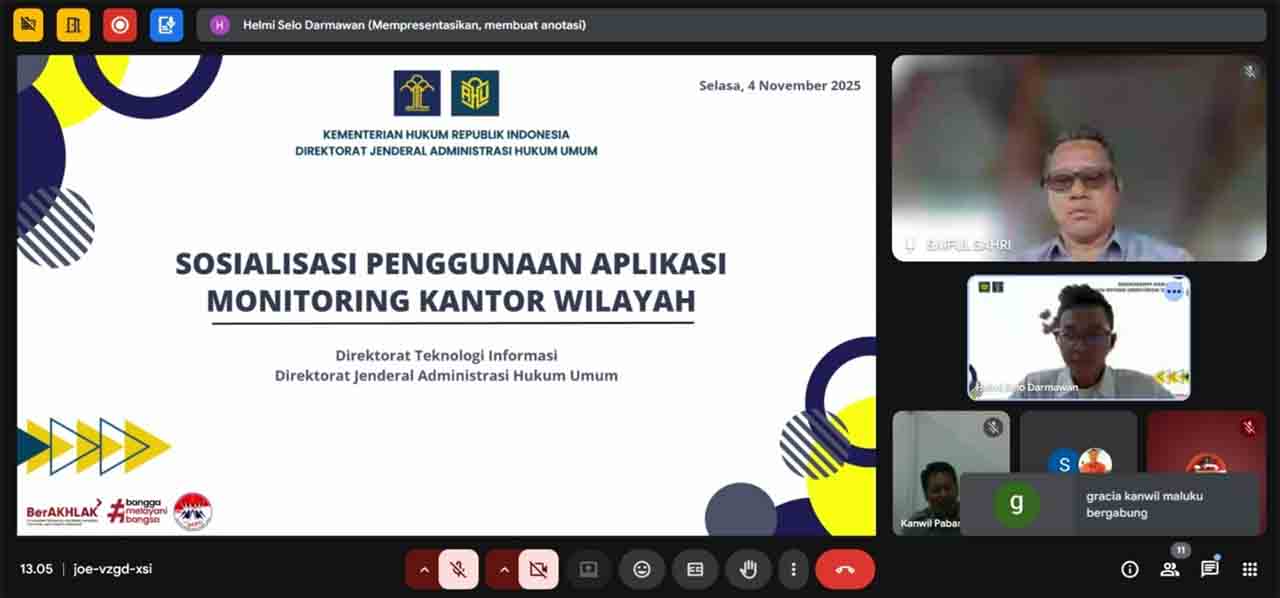This screenshot has height=598, width=1280.
Task: Open the activities grid icon
Action: [x=1249, y=569]
